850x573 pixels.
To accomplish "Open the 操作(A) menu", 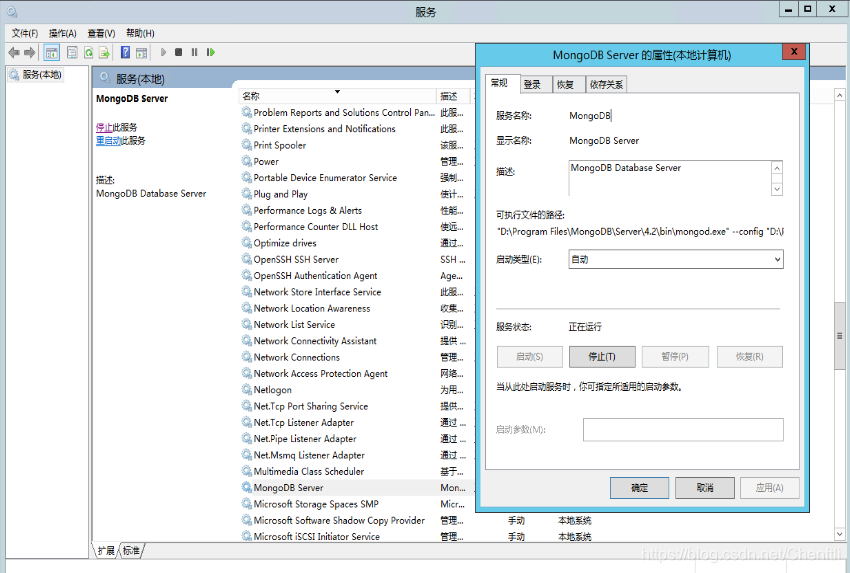I will [62, 33].
